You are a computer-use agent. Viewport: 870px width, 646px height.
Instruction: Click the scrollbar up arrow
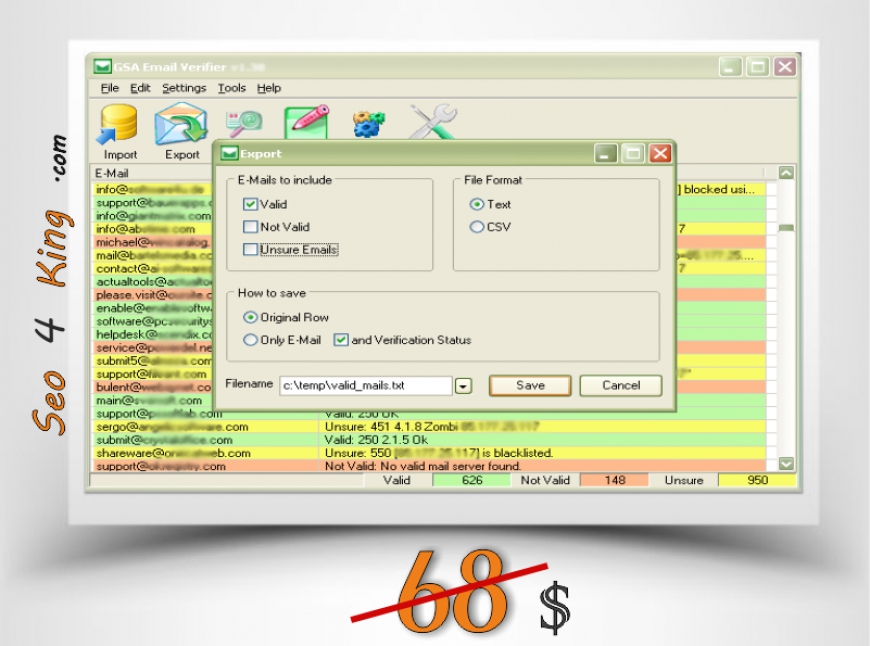click(x=786, y=173)
